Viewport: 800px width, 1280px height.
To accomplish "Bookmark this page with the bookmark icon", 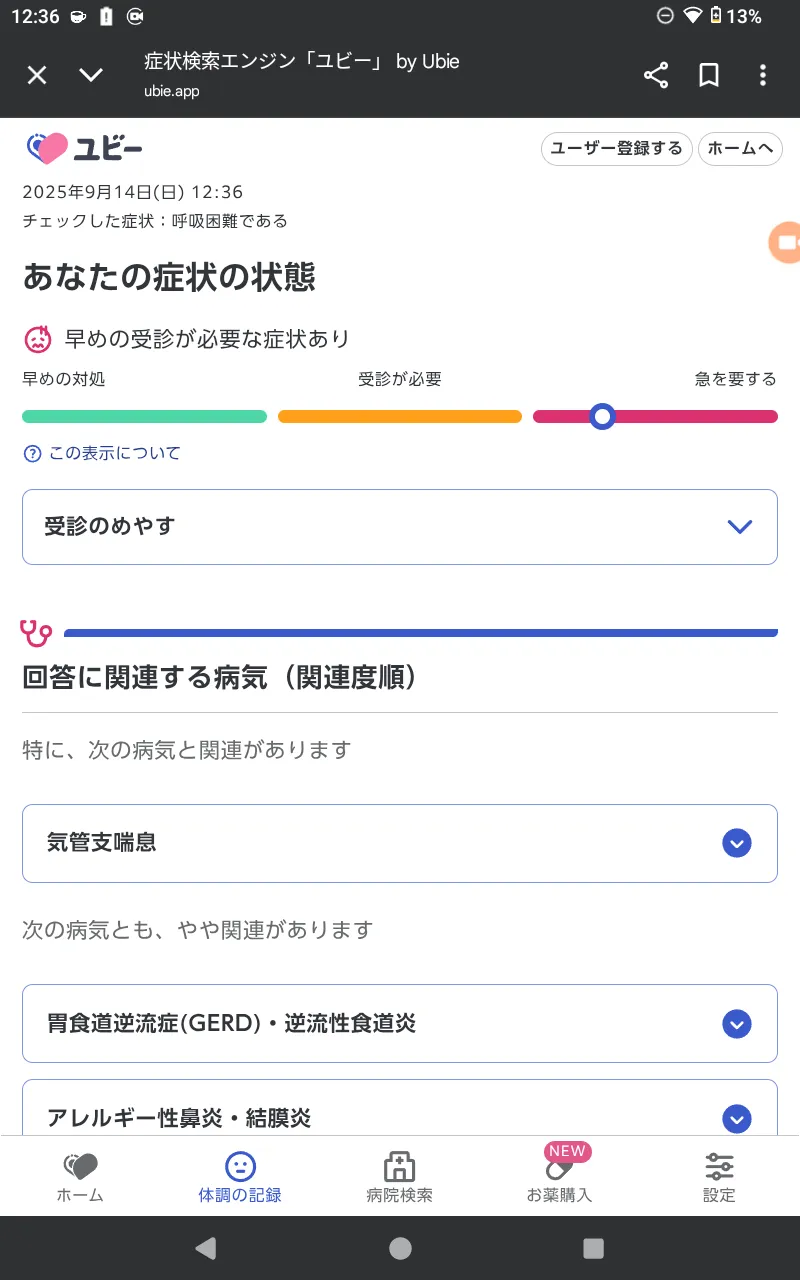I will (709, 75).
